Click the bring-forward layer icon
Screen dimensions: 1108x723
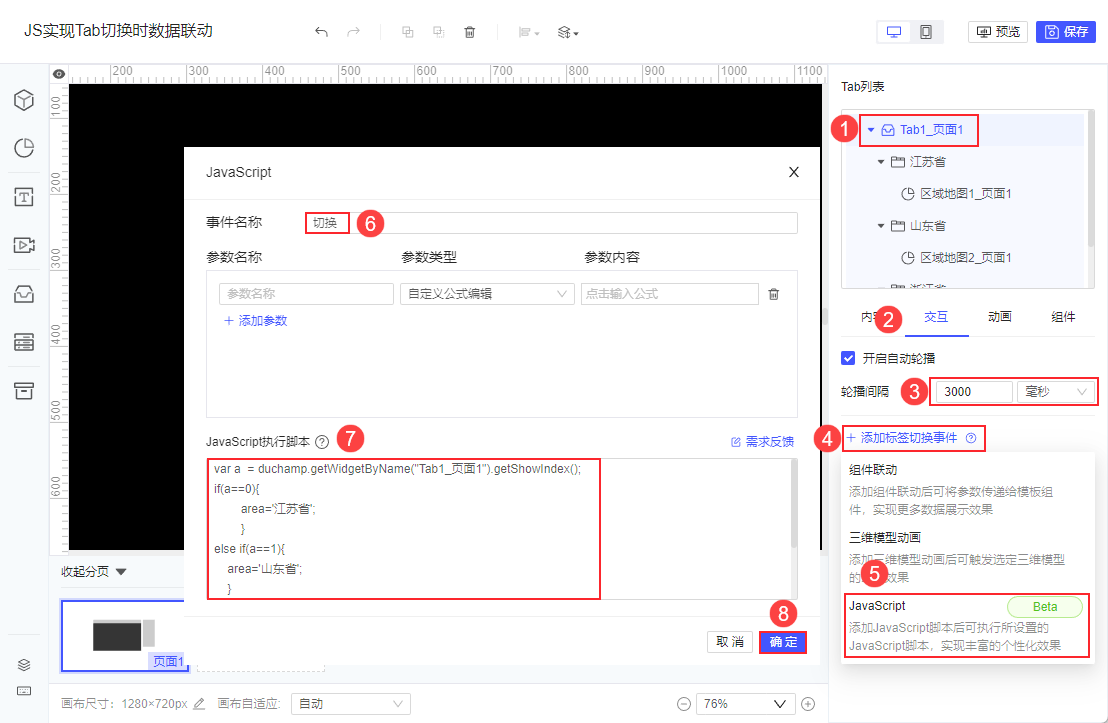point(408,32)
